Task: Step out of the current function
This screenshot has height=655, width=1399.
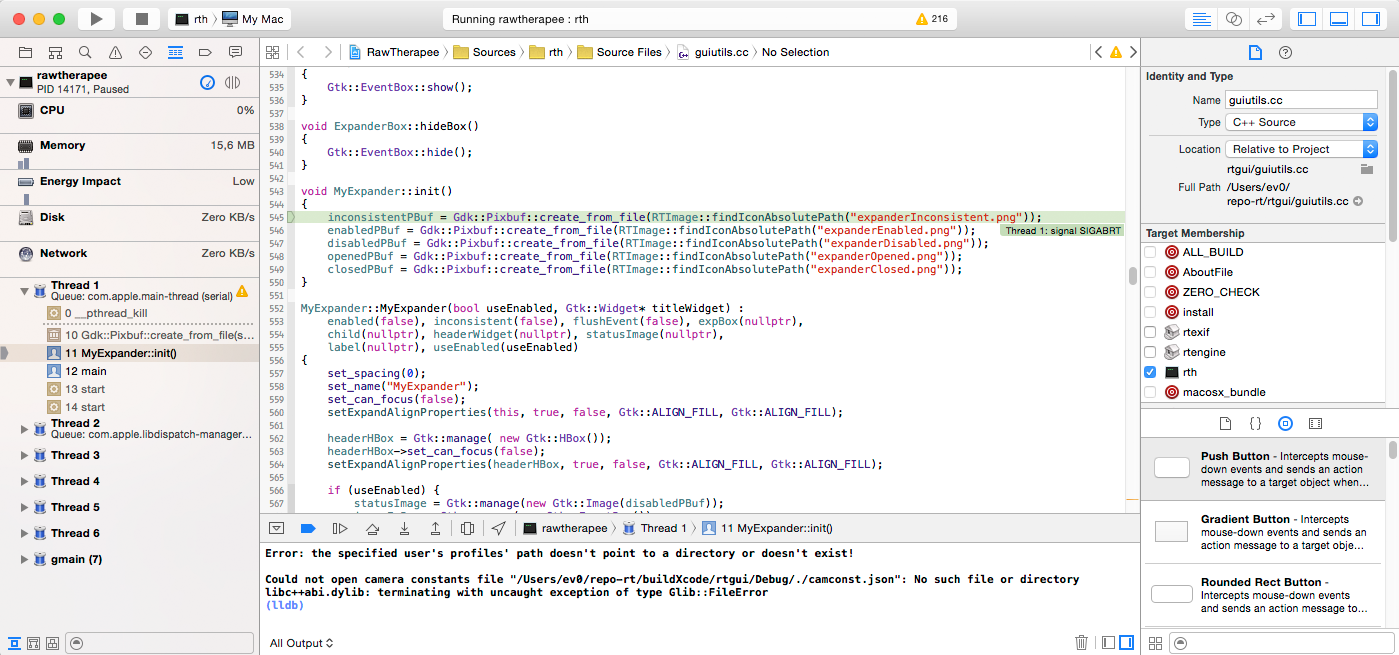Action: coord(436,528)
